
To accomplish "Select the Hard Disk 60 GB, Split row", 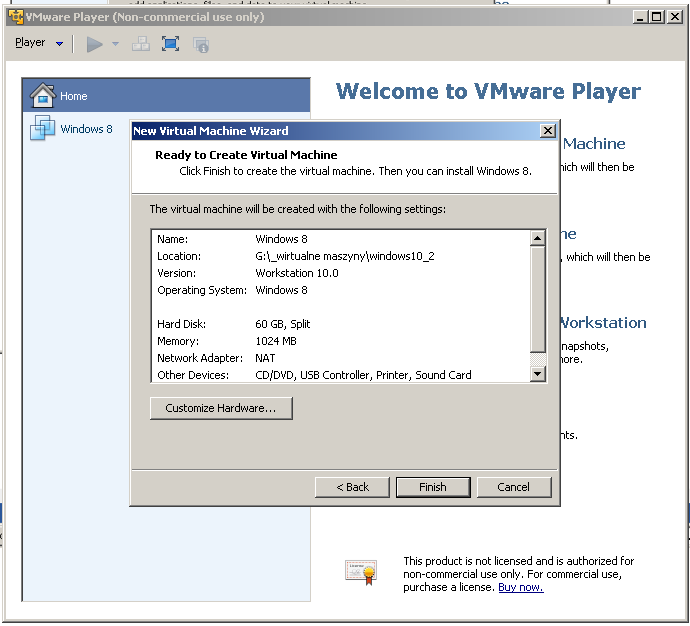I will (341, 324).
